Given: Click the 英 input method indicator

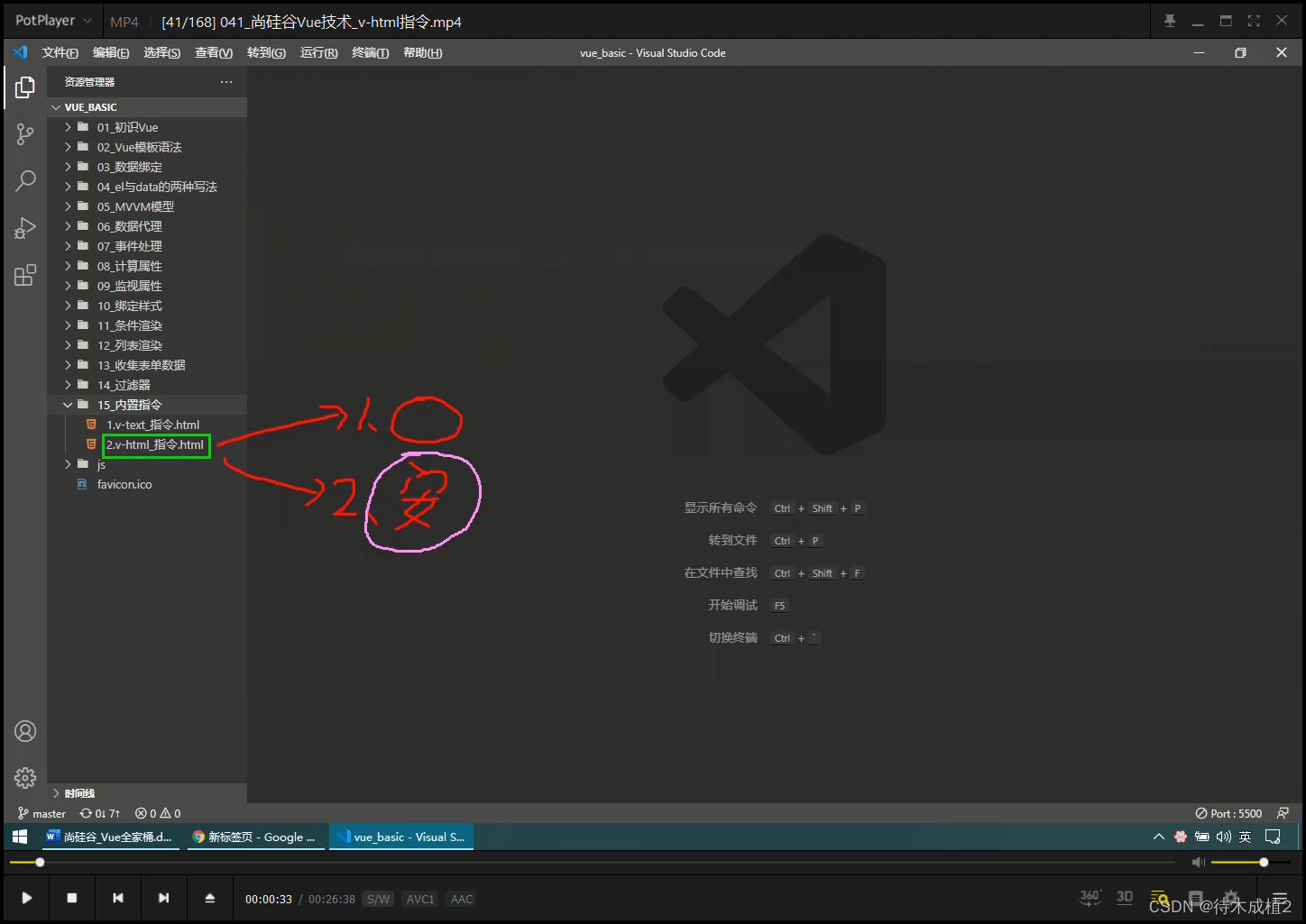Looking at the screenshot, I should tap(1246, 837).
